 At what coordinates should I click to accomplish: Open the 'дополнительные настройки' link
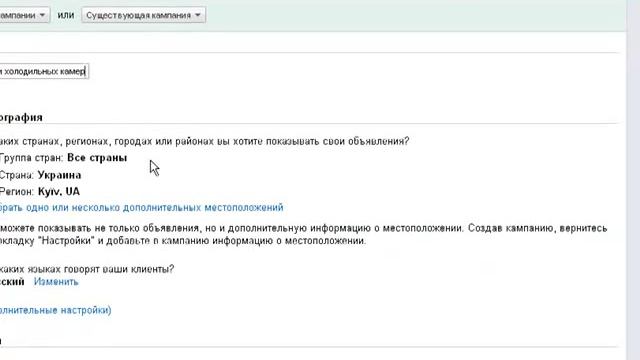[56, 310]
